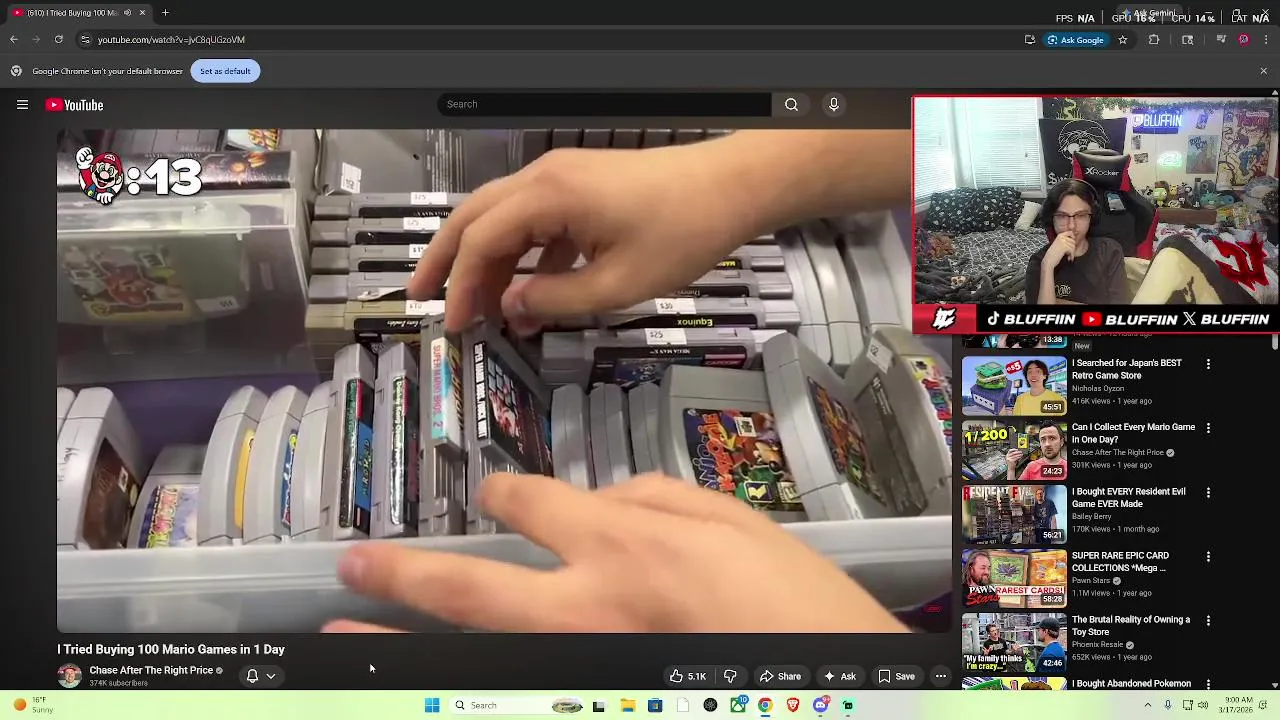Dismiss the default browser infobar
The width and height of the screenshot is (1280, 720).
(x=1263, y=71)
